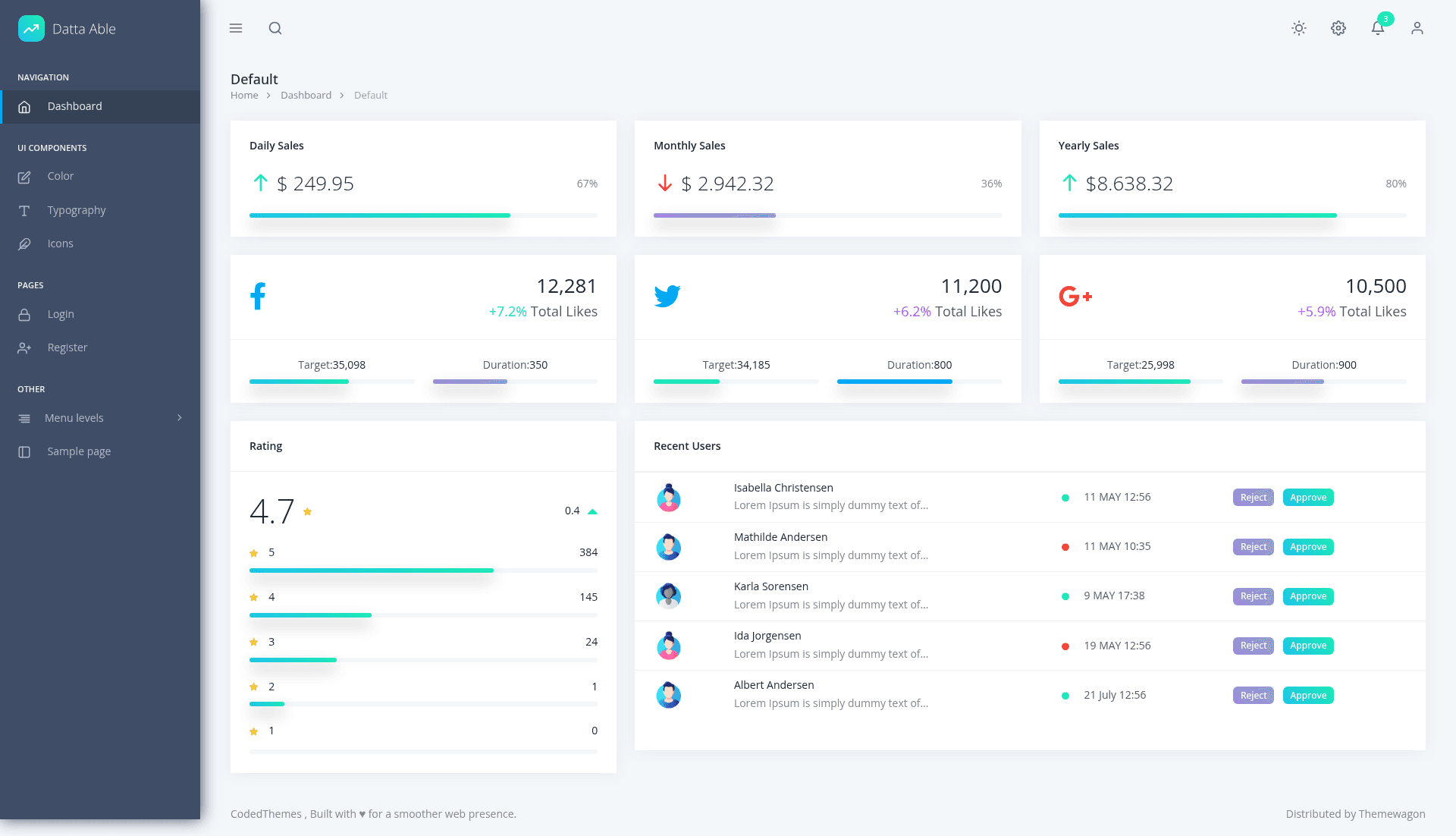
Task: Reject Mathilde Andersen's request
Action: pyautogui.click(x=1254, y=547)
